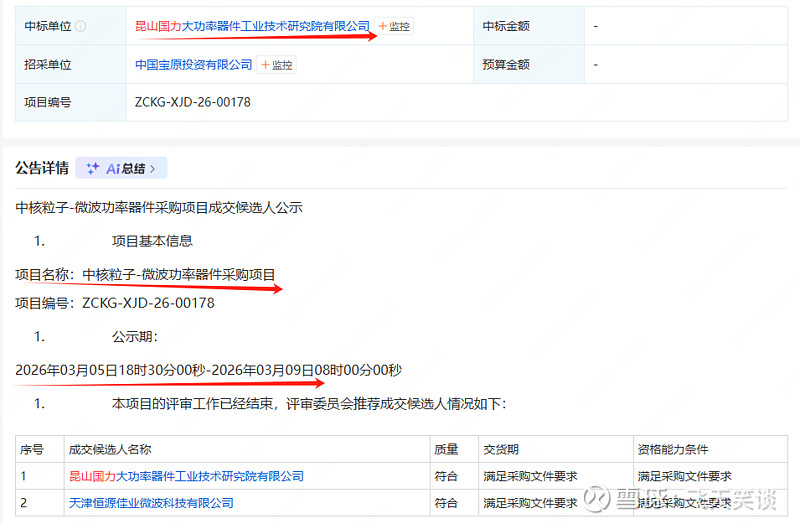Open 天津恒源佳业微波科技有限公司 link
The height and width of the screenshot is (524, 800).
(x=151, y=503)
